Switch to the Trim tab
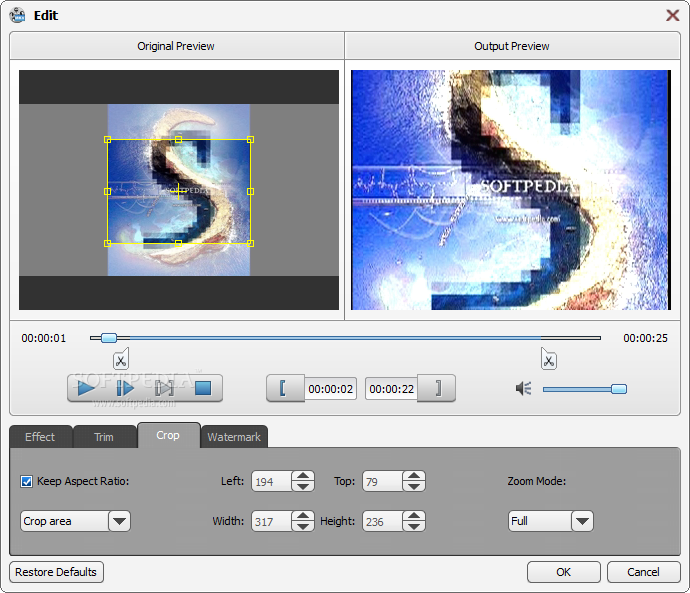 (x=104, y=437)
